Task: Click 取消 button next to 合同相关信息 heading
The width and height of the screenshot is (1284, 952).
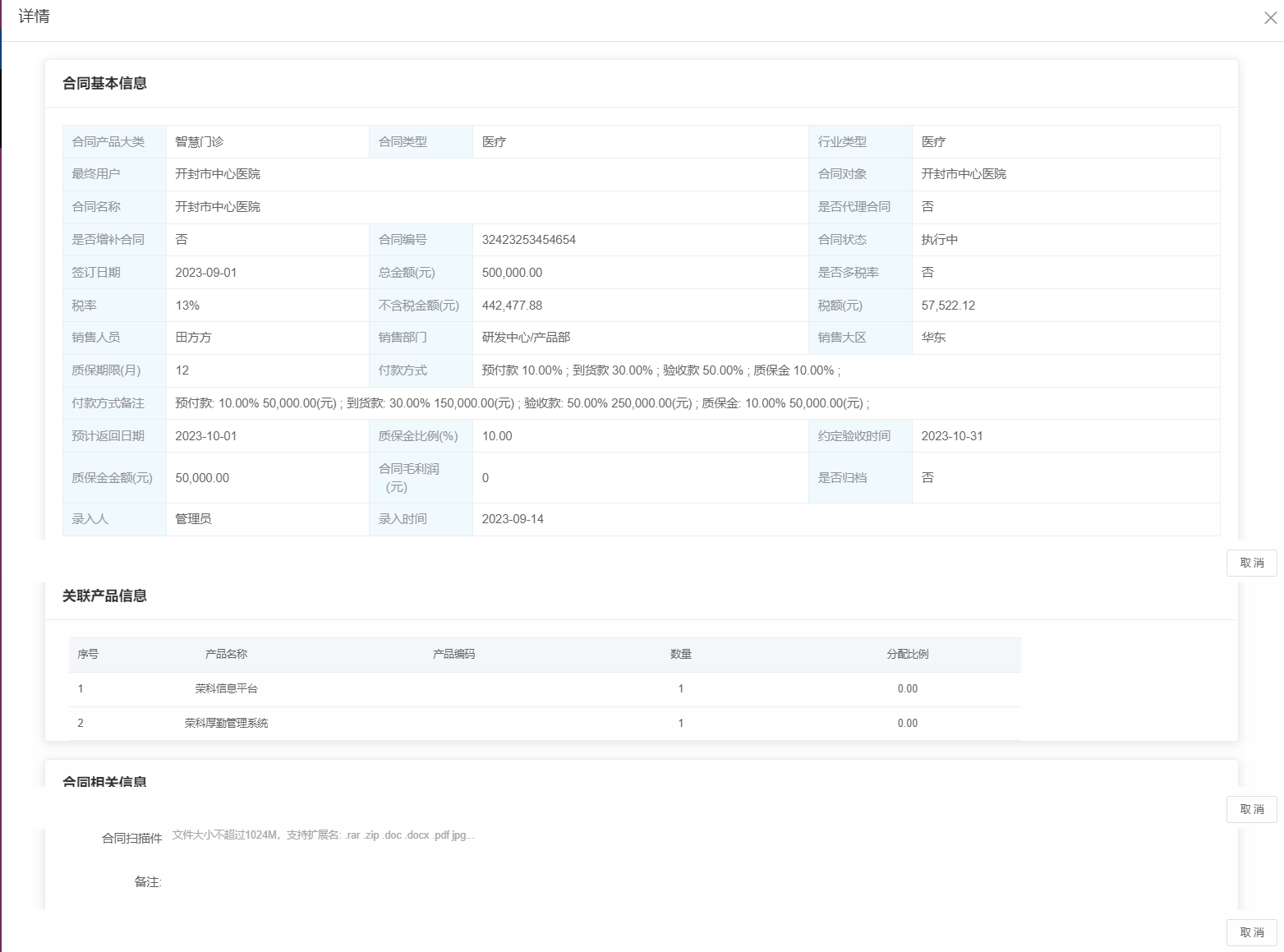Action: pyautogui.click(x=1251, y=809)
